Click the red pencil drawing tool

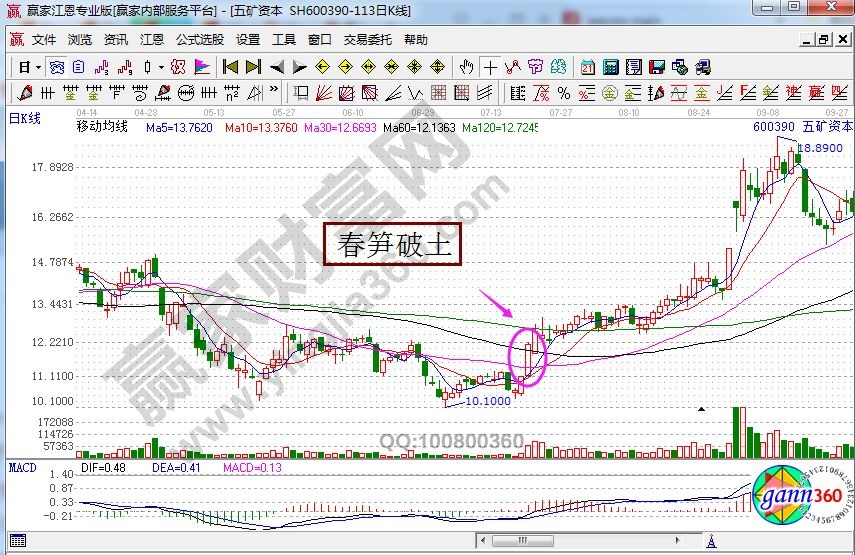[x=25, y=93]
